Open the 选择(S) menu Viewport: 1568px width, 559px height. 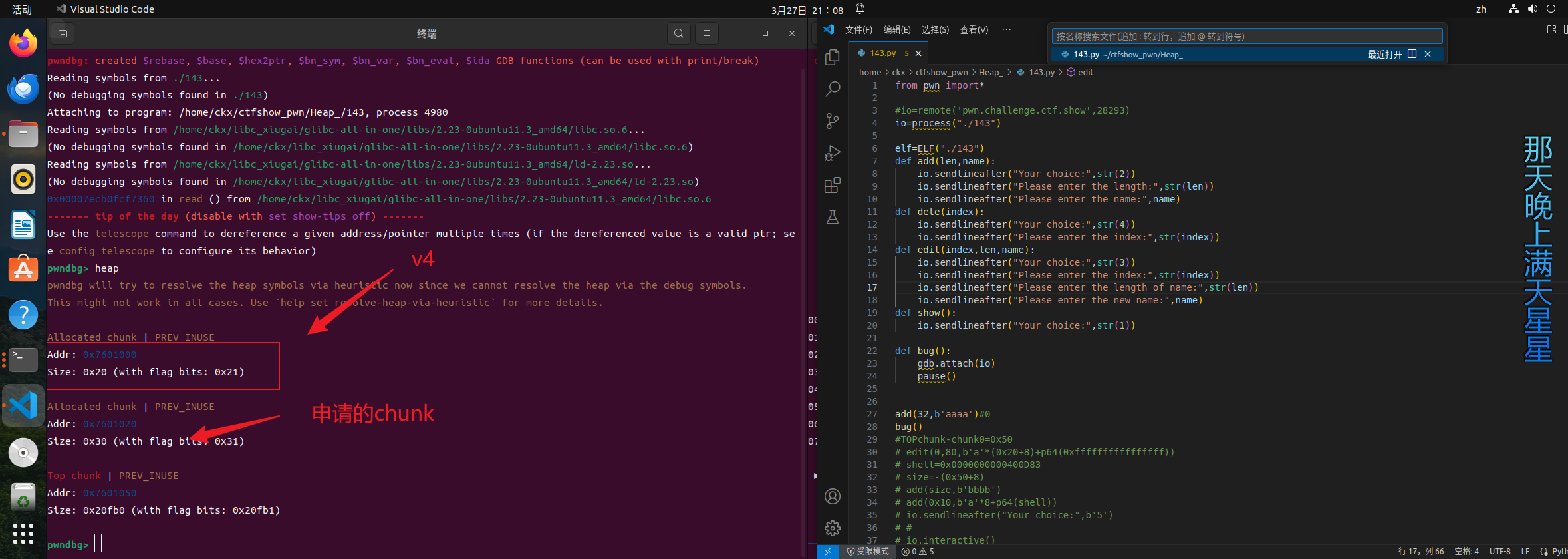[x=936, y=29]
